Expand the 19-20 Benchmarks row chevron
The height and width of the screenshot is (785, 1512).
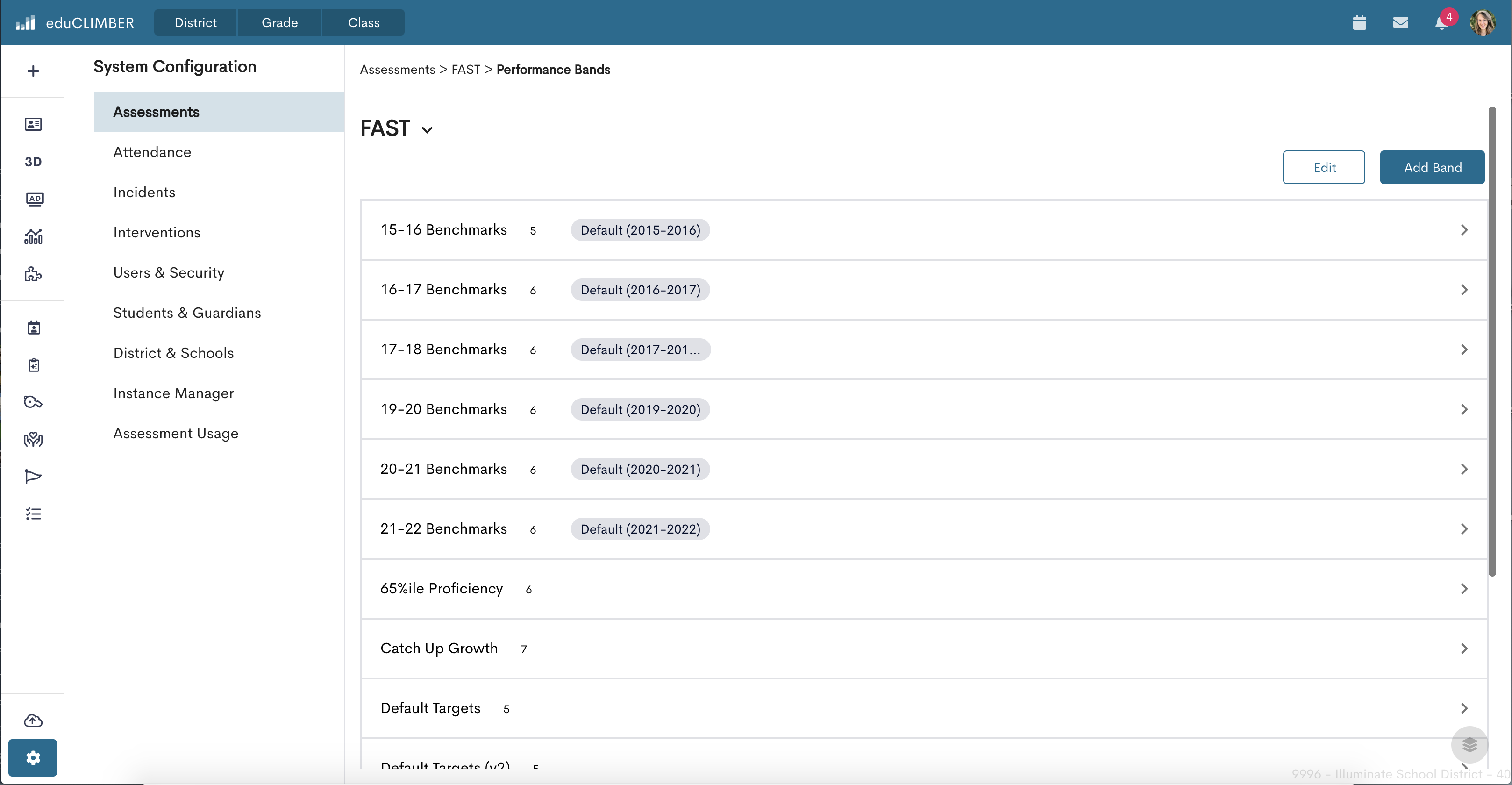coord(1464,409)
